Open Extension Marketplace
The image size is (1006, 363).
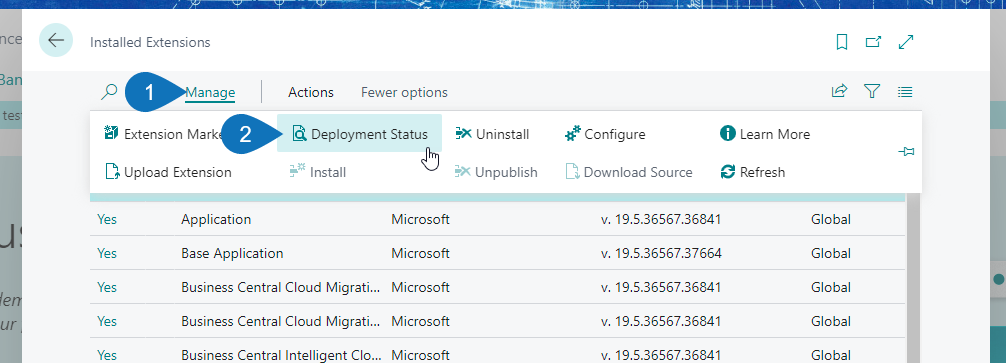163,134
